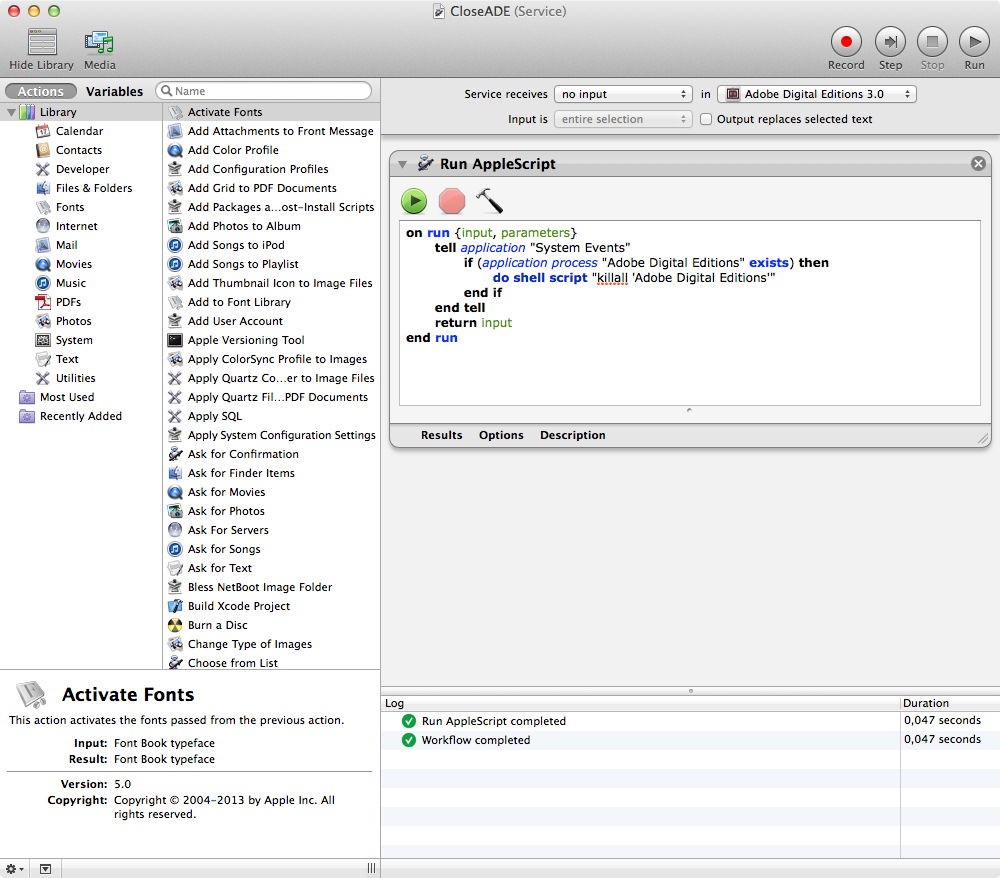Image resolution: width=1000 pixels, height=878 pixels.
Task: Open the Media browser icon
Action: (x=99, y=42)
